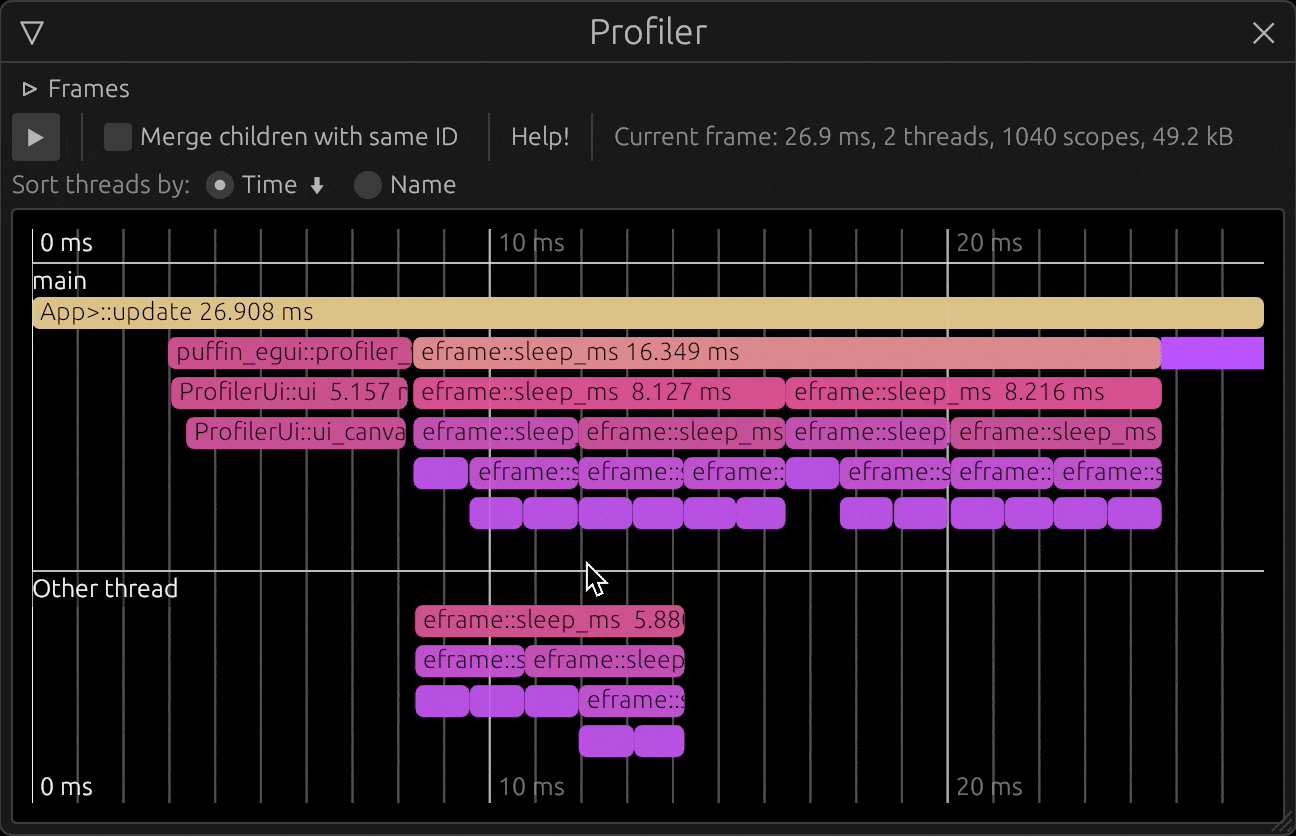The width and height of the screenshot is (1296, 836).
Task: Select the ProfilerUi::ui_canvas scope block
Action: tap(296, 432)
